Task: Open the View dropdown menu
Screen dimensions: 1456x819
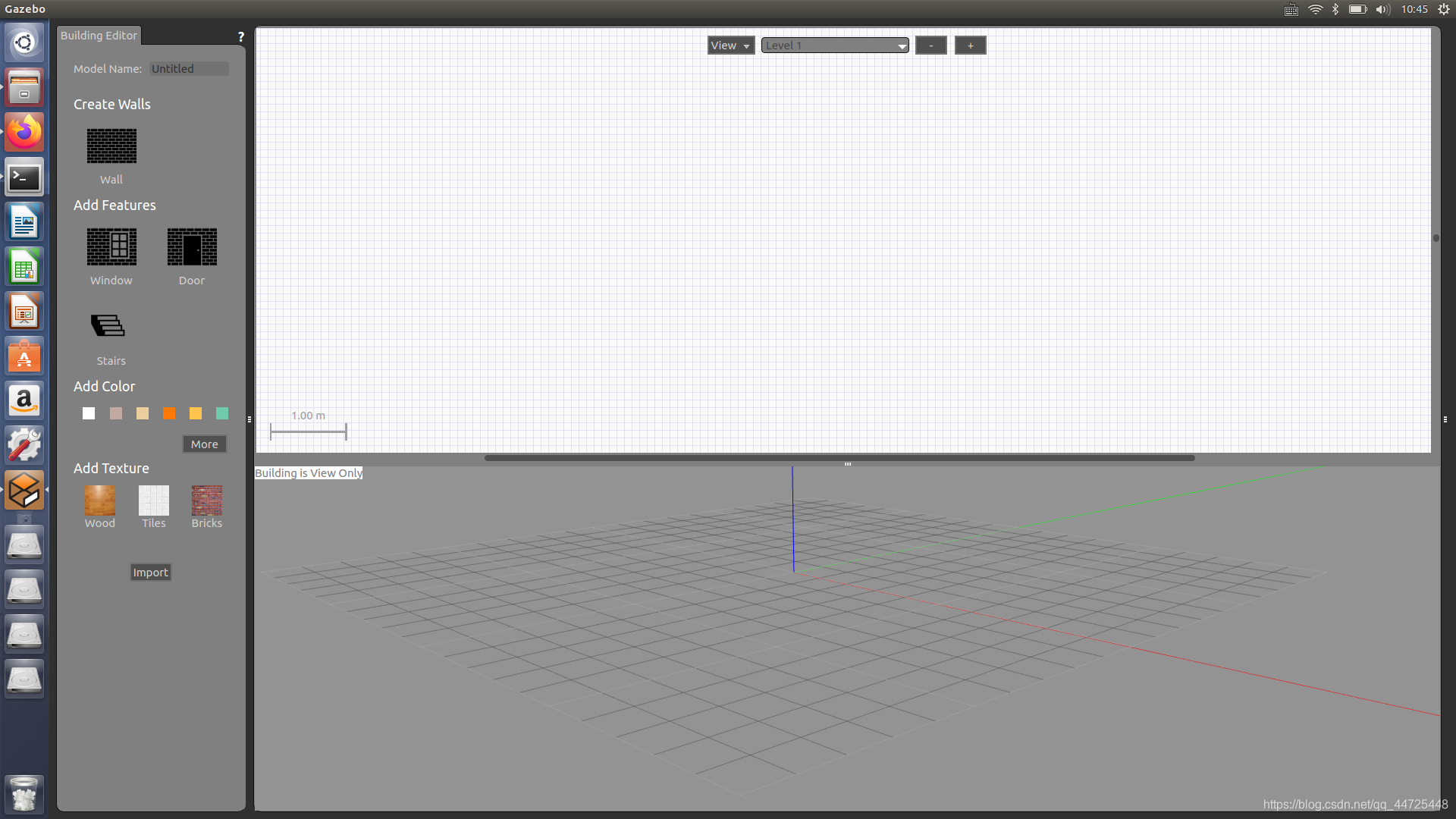Action: click(728, 44)
